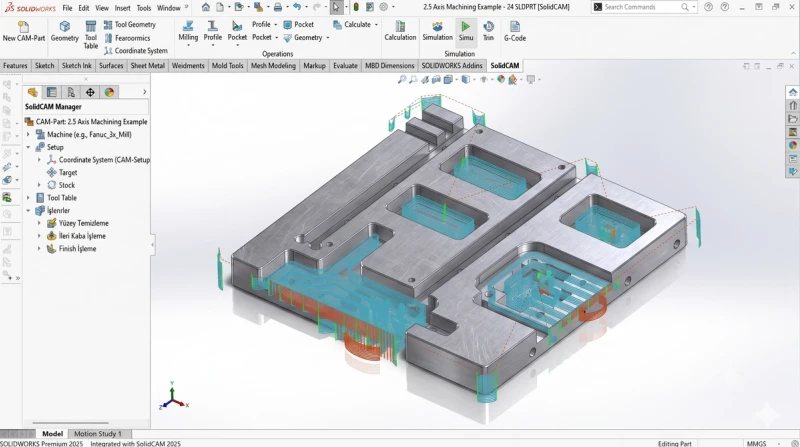This screenshot has width=800, height=447.
Task: Open the small Pocket dropdown below Profile
Action: [x=276, y=37]
